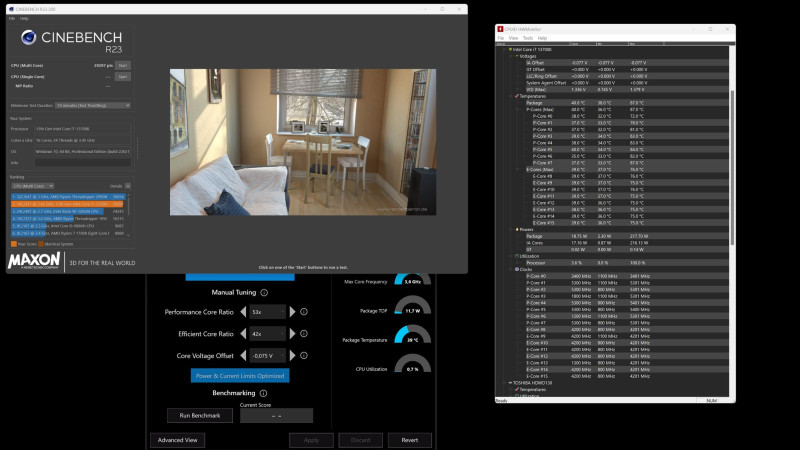Click the Core Voltage Offset info icon
Image resolution: width=800 pixels, height=450 pixels.
point(304,356)
